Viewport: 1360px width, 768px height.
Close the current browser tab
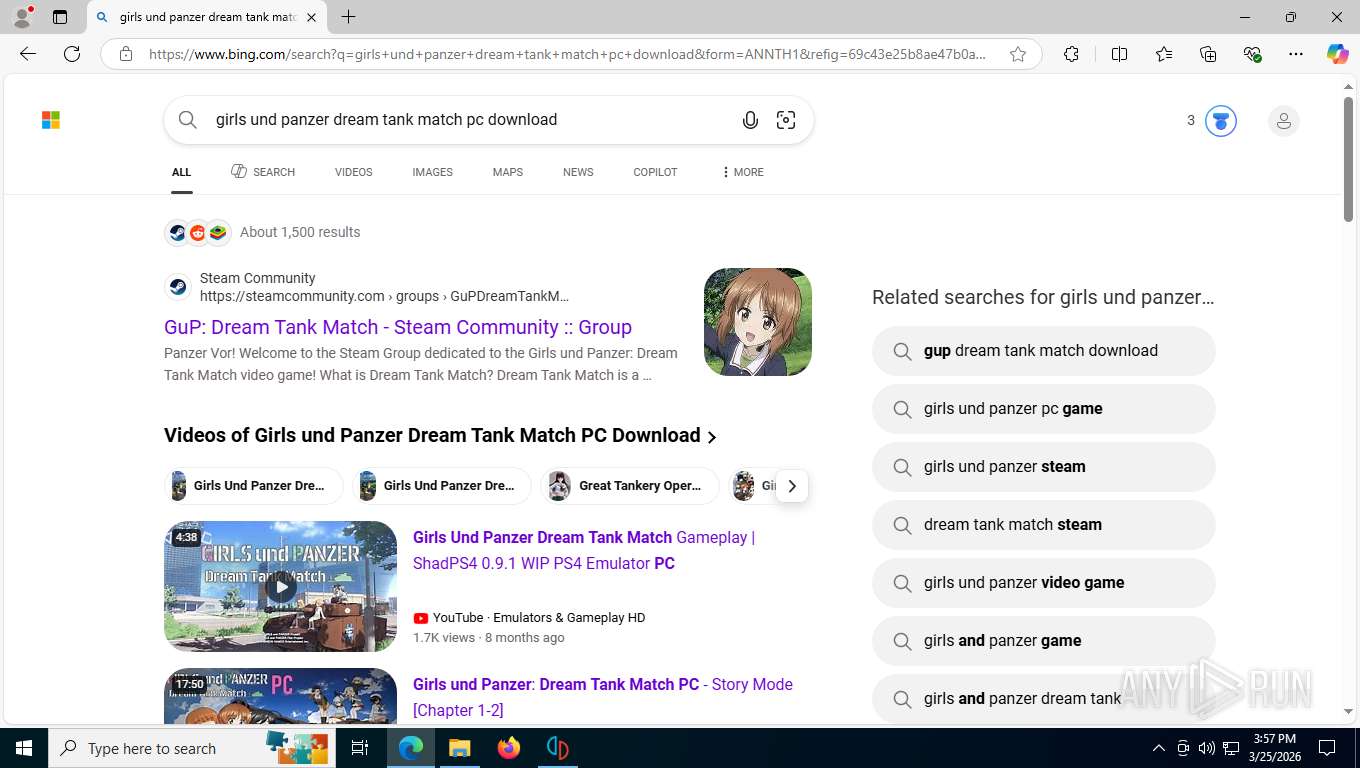pos(311,17)
